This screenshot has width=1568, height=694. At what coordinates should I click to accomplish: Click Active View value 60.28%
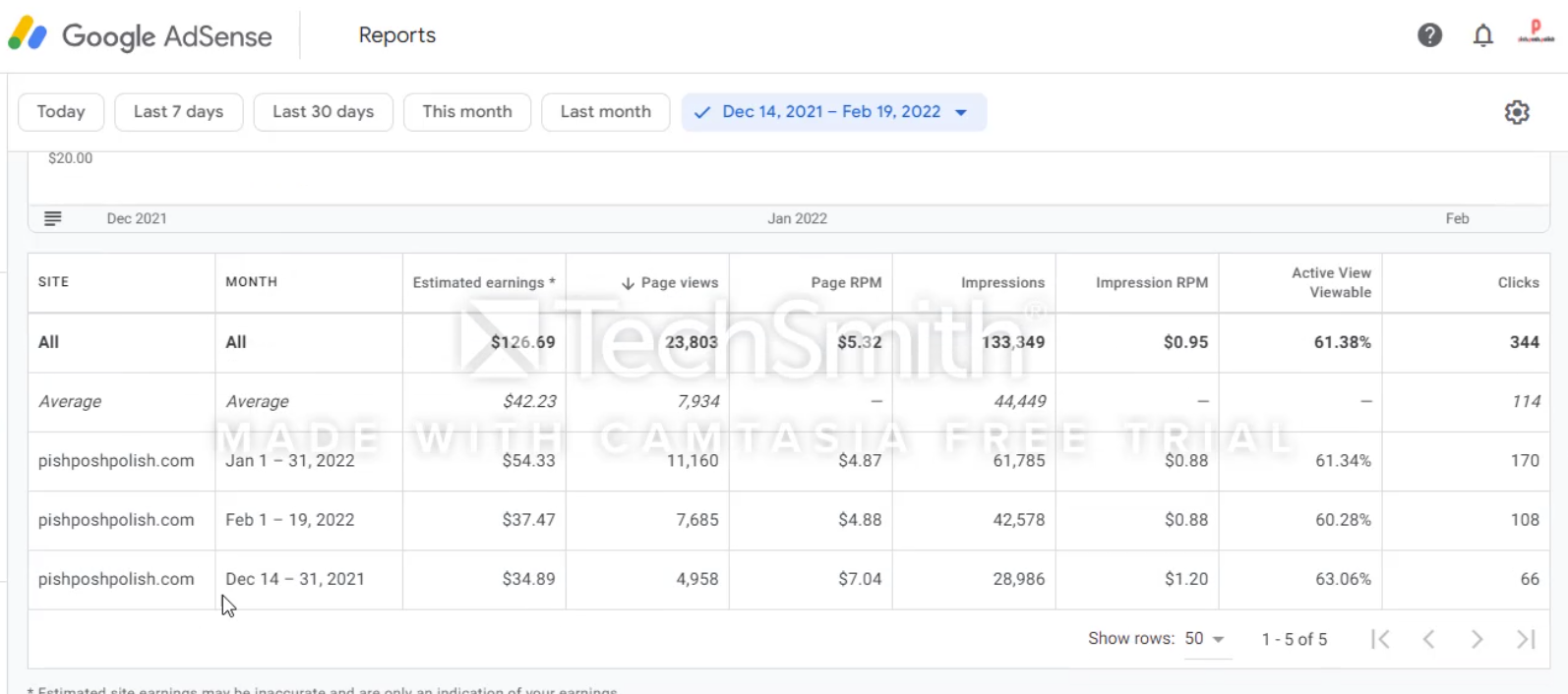click(x=1344, y=520)
